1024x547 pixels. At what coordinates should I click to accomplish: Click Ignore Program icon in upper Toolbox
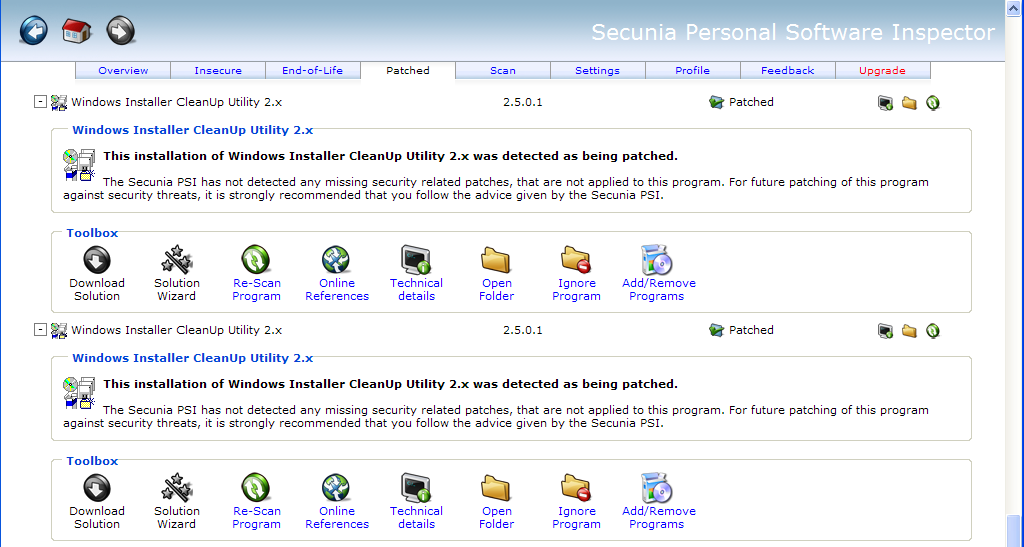(x=576, y=260)
